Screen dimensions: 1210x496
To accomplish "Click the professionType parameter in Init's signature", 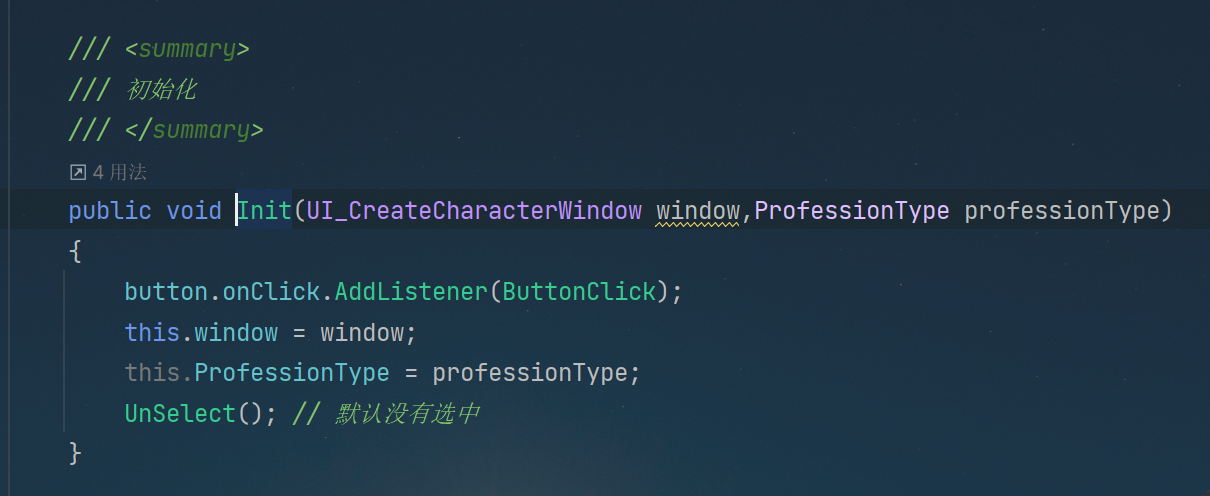I will 1060,211.
